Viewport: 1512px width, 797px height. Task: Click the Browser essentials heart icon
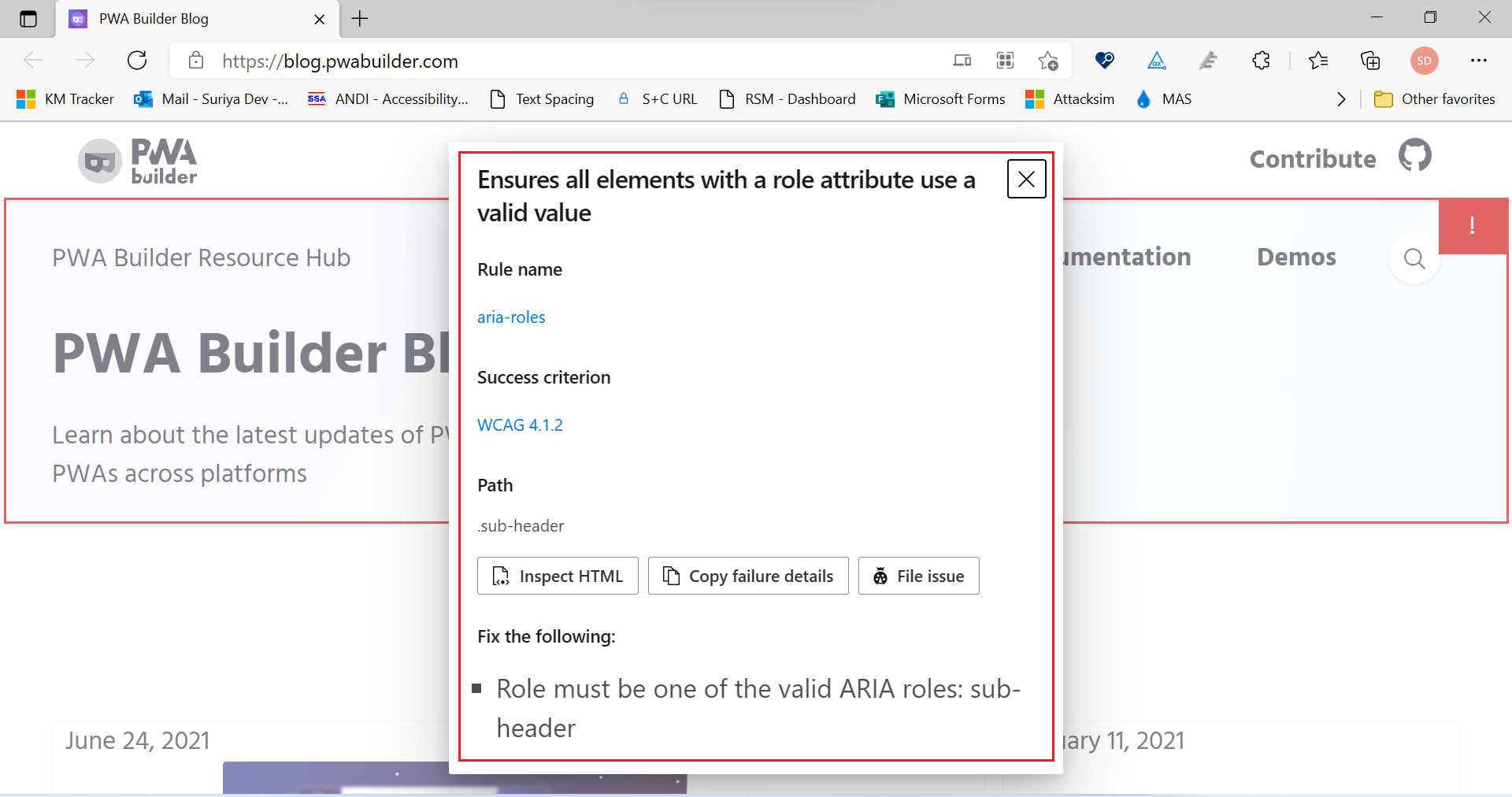(1104, 61)
